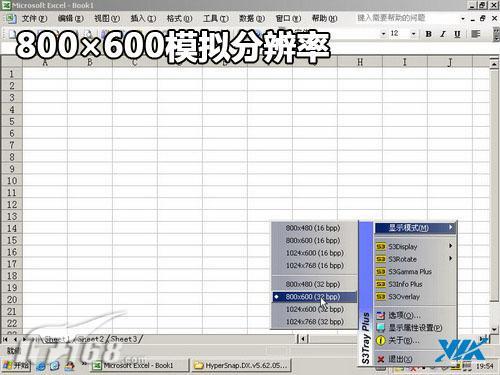Viewport: 500px width, 375px height.
Task: Select row 5 header
Action: coord(12,121)
